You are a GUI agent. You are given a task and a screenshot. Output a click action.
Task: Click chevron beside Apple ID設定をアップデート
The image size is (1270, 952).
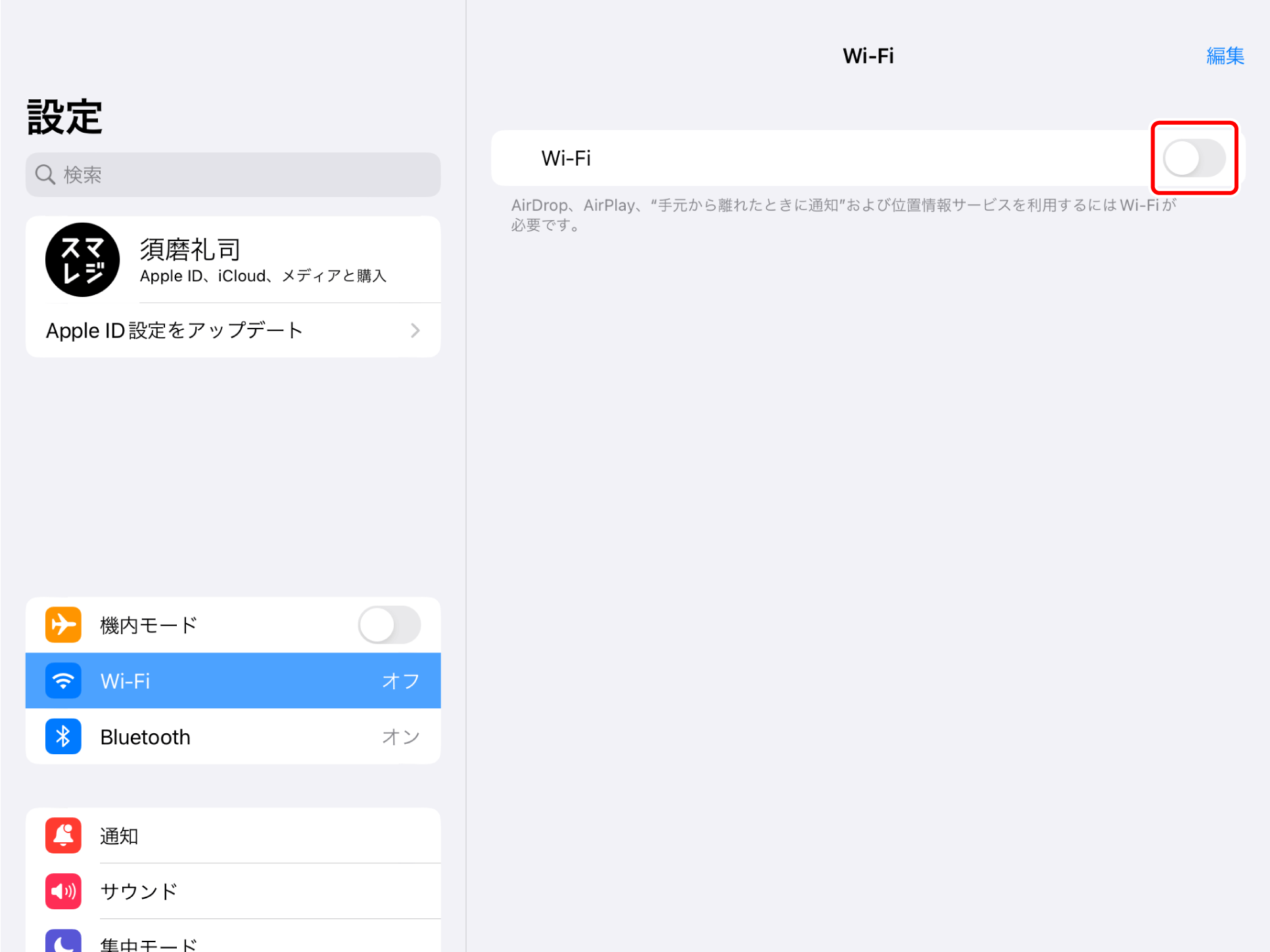(x=415, y=330)
